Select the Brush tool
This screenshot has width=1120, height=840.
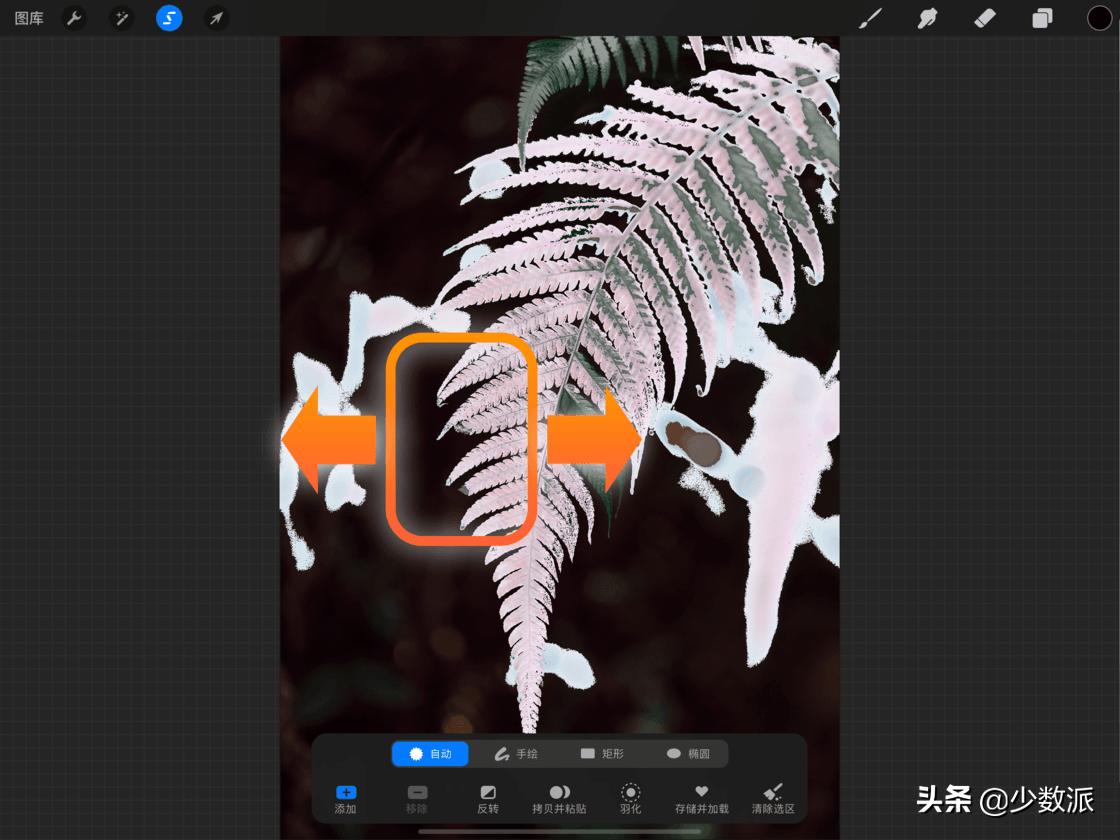(x=869, y=17)
